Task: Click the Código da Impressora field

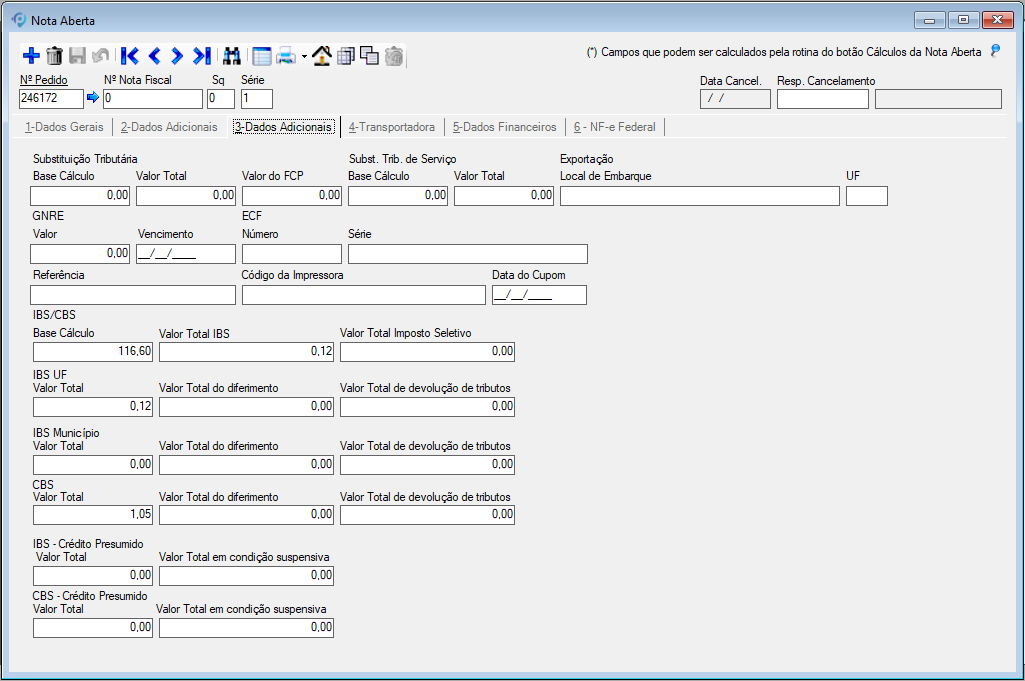Action: (363, 295)
